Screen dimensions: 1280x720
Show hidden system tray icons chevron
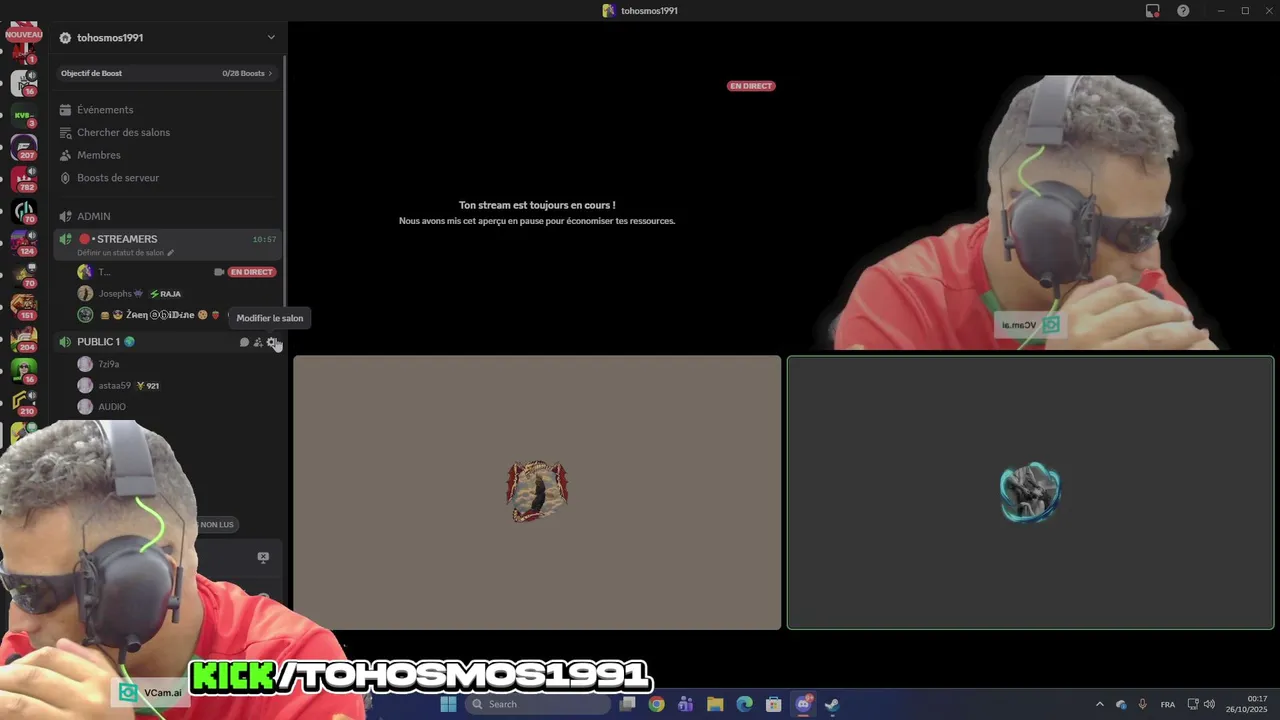1099,704
